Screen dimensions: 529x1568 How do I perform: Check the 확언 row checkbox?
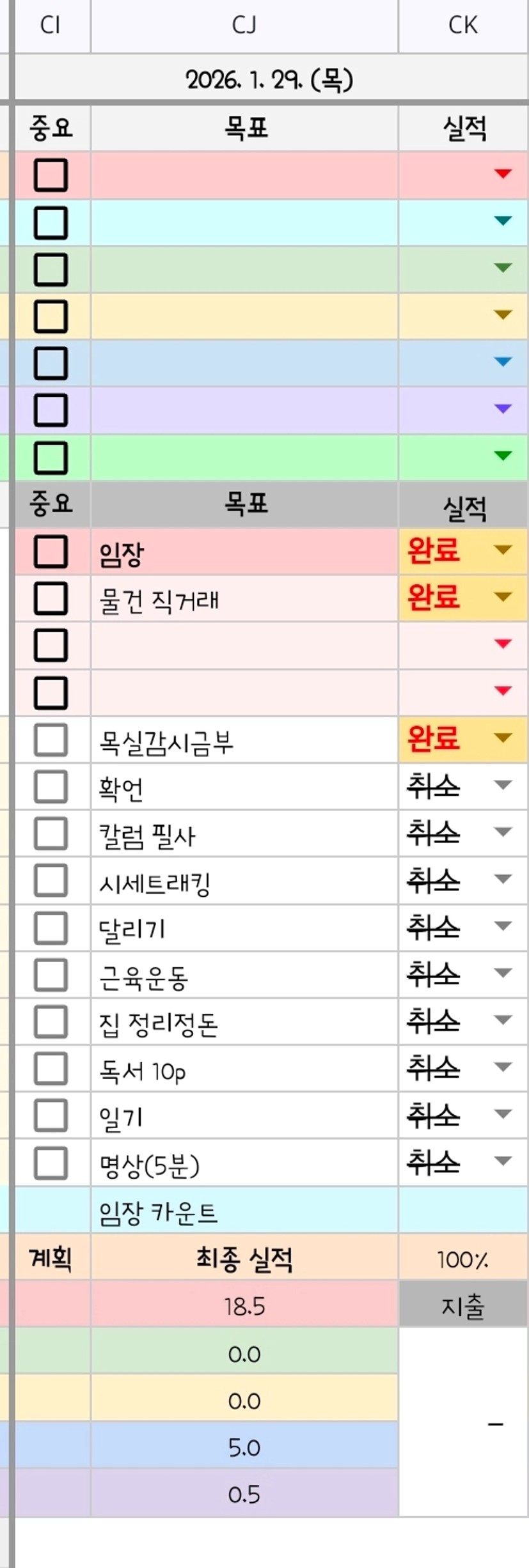pos(51,787)
